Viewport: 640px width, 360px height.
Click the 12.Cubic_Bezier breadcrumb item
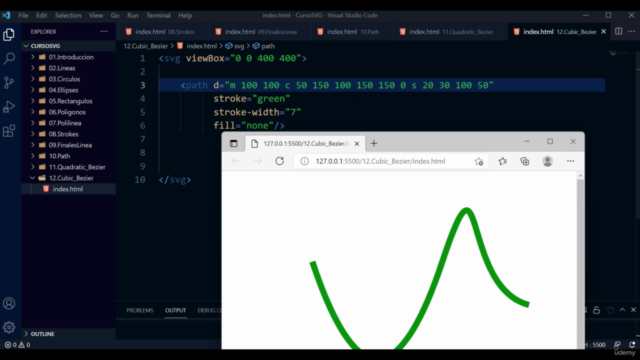[x=146, y=46]
